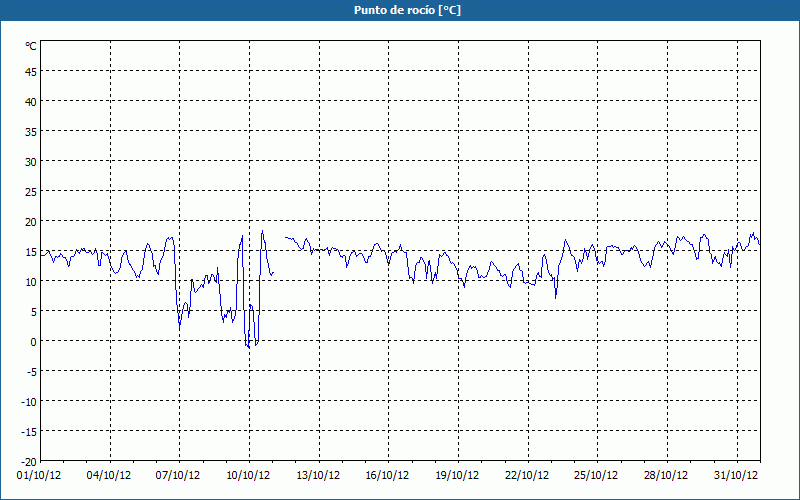800x500 pixels.
Task: Click the 25 y-axis label
Action: pyautogui.click(x=31, y=192)
